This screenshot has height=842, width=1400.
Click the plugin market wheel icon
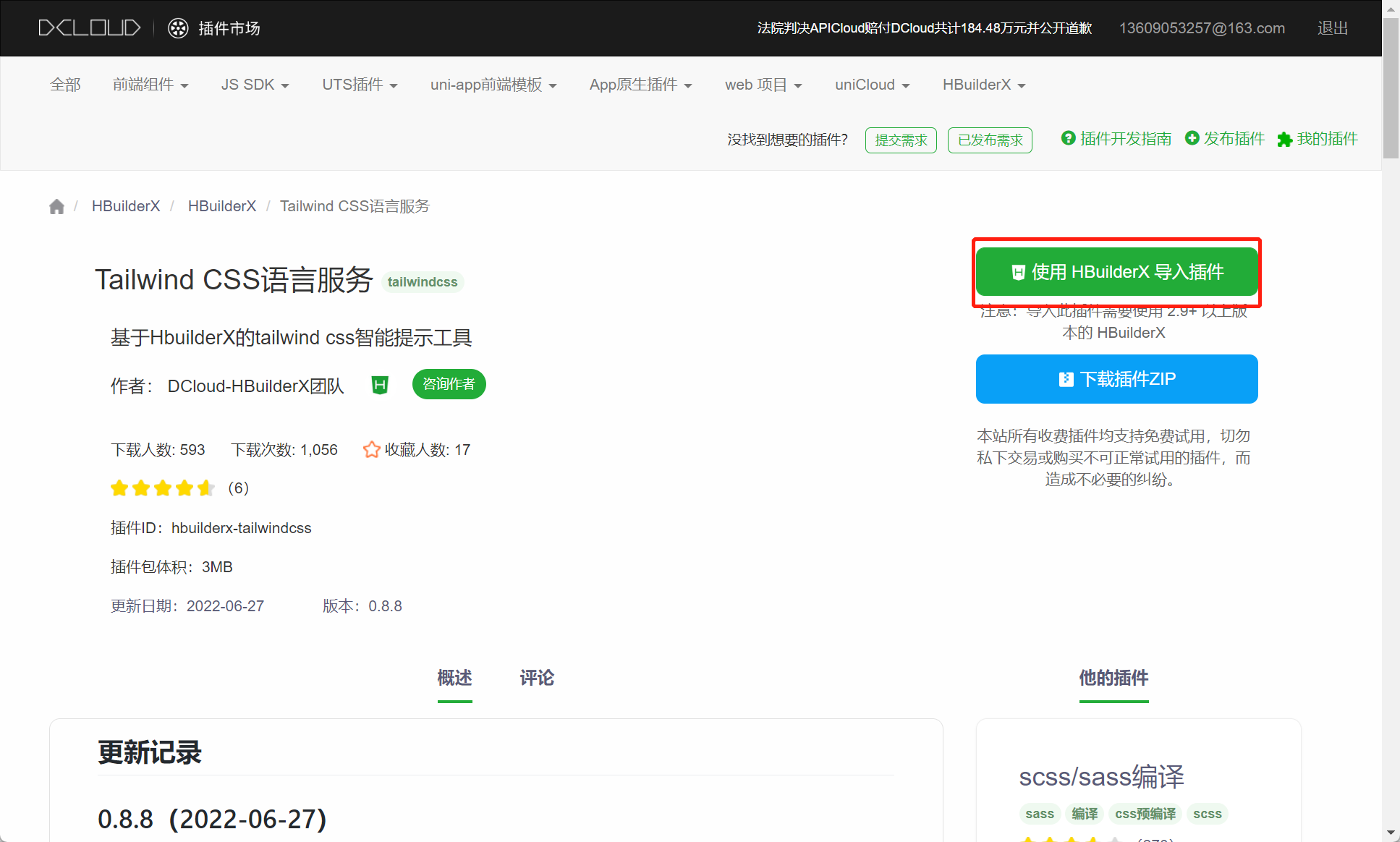point(178,28)
